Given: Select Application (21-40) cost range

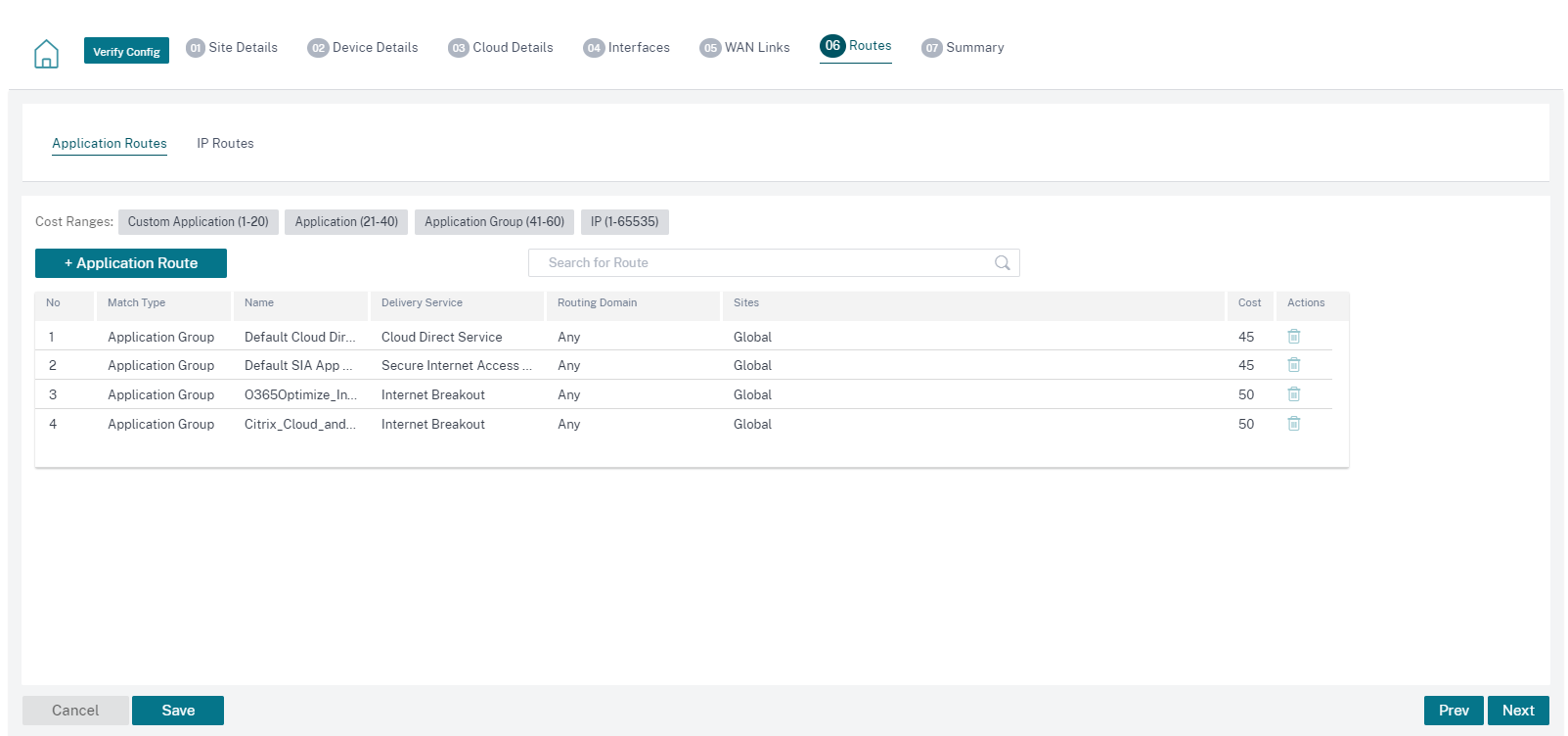Looking at the screenshot, I should pos(346,222).
